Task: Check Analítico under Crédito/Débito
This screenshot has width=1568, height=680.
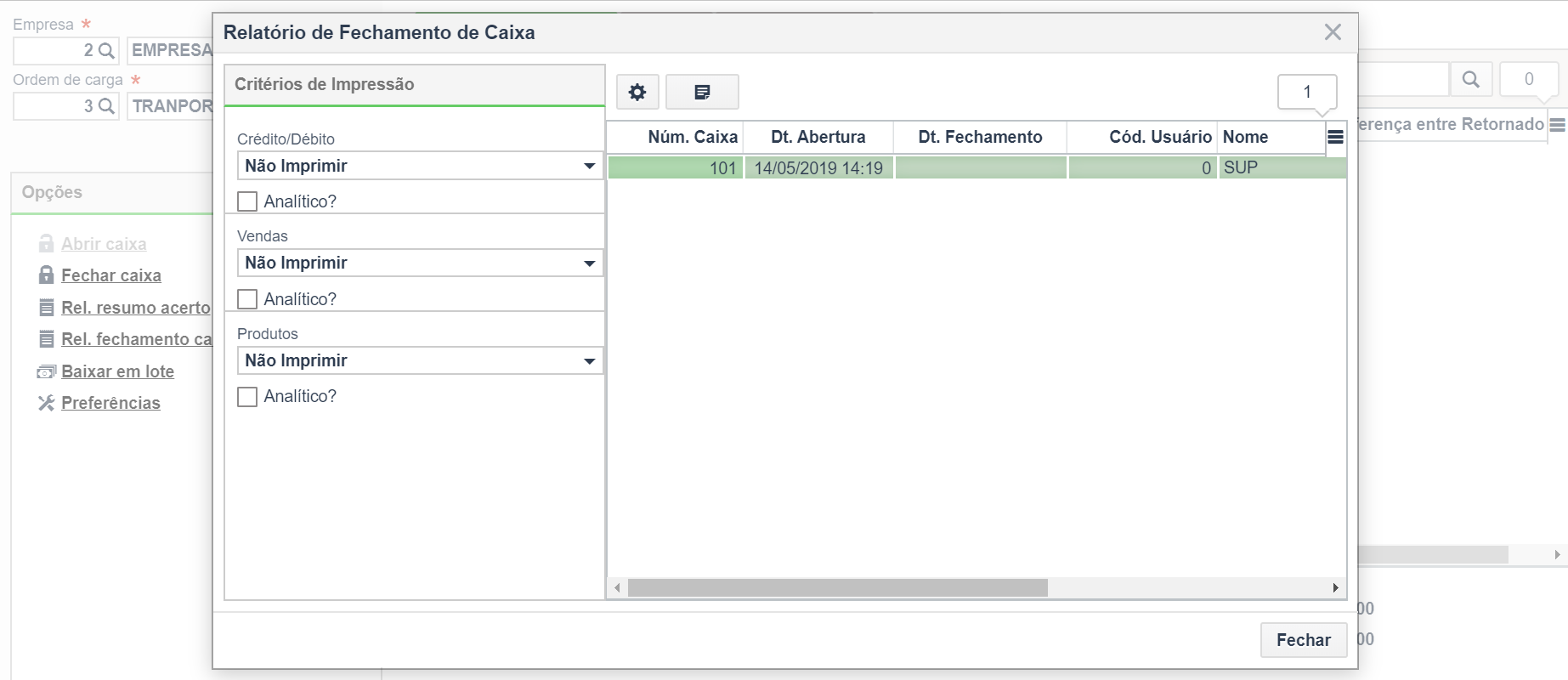Action: pos(247,201)
